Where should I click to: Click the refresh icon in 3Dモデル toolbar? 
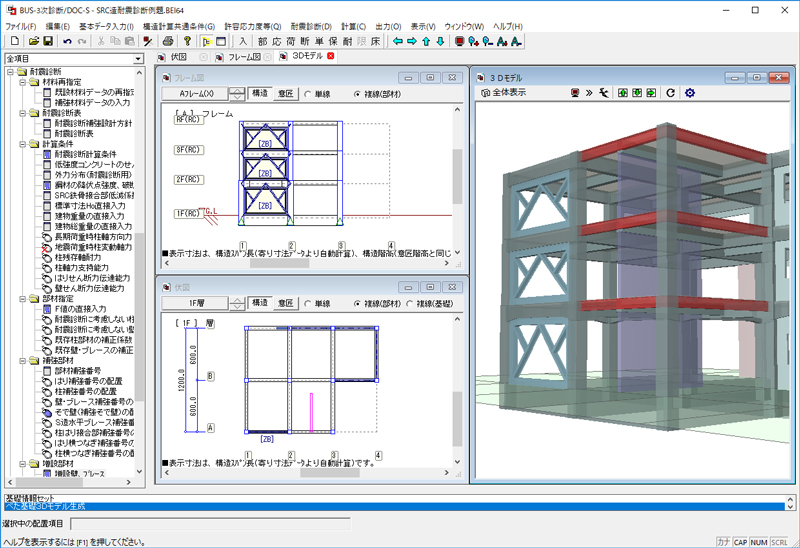click(670, 93)
